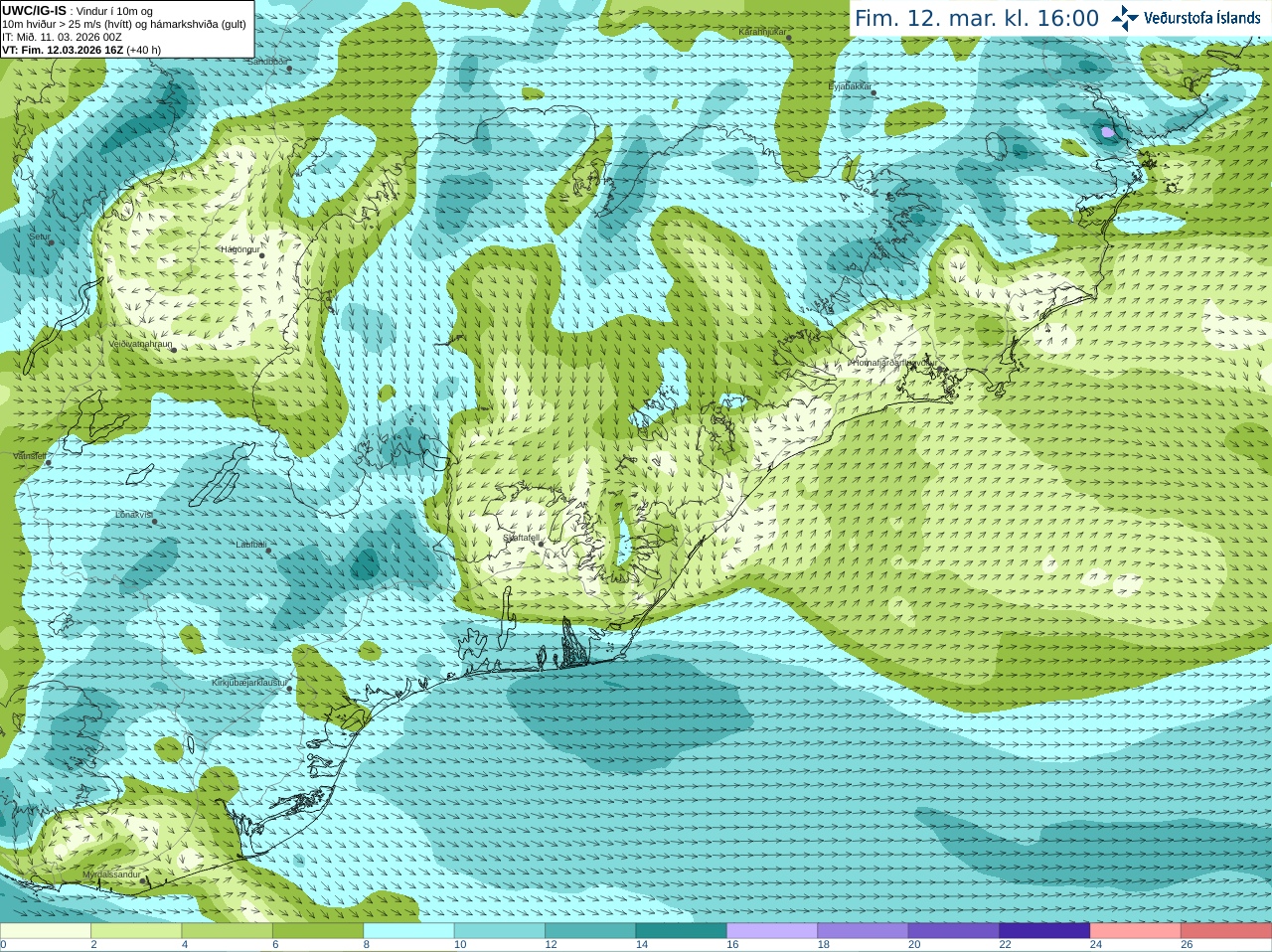Pick the 12–14 m/s teal swatch

point(590,931)
